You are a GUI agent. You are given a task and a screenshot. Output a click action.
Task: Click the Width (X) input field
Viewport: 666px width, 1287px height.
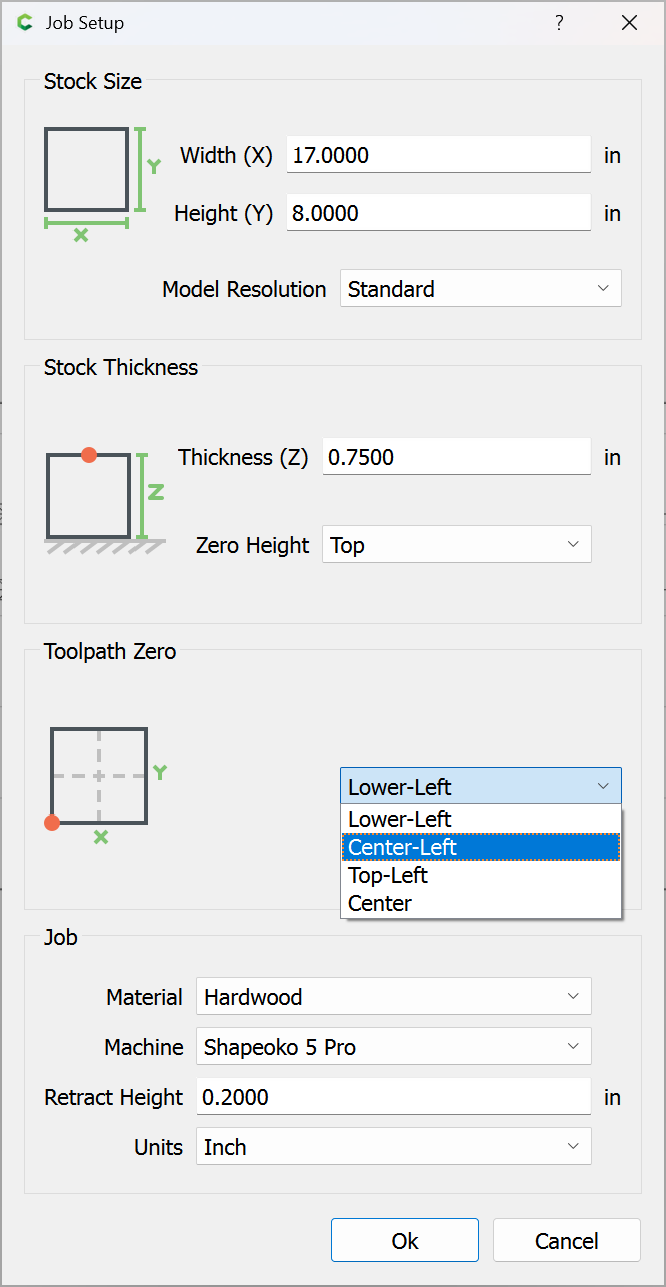438,155
